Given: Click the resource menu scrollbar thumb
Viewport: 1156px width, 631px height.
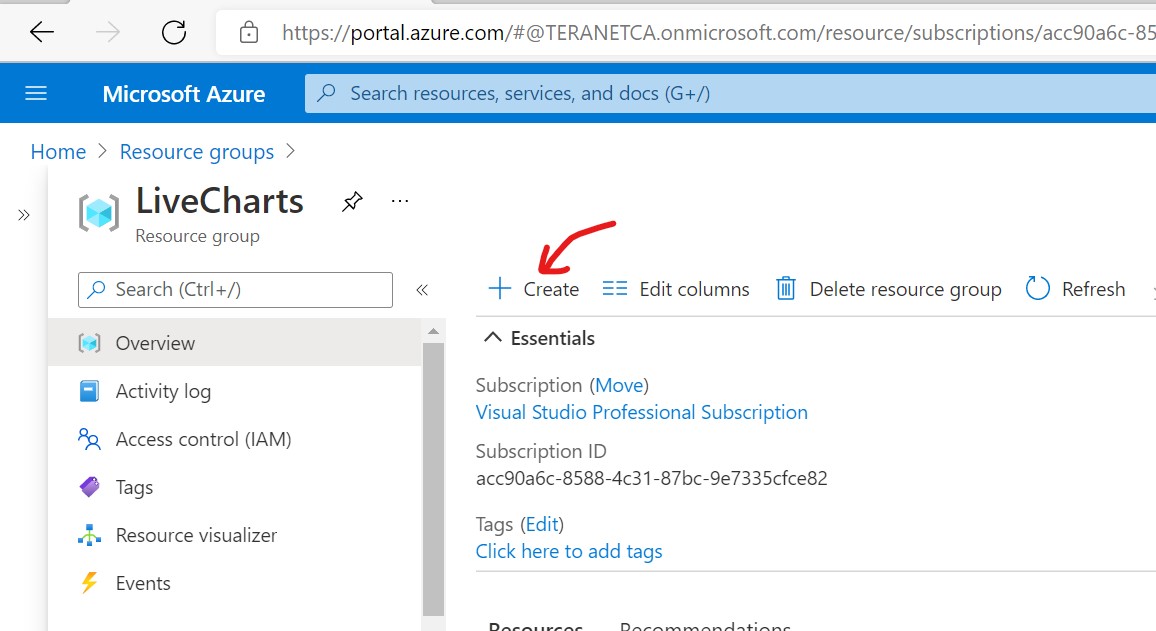Looking at the screenshot, I should click(x=434, y=479).
